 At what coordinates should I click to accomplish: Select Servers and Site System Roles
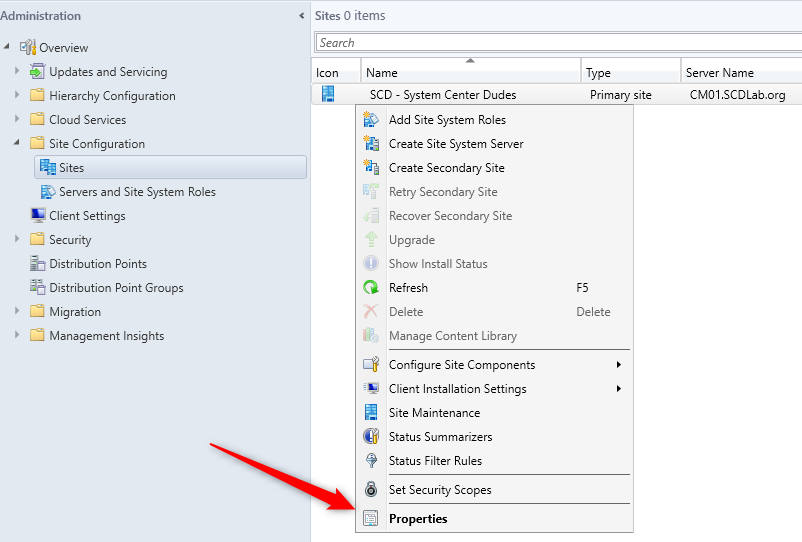point(137,192)
